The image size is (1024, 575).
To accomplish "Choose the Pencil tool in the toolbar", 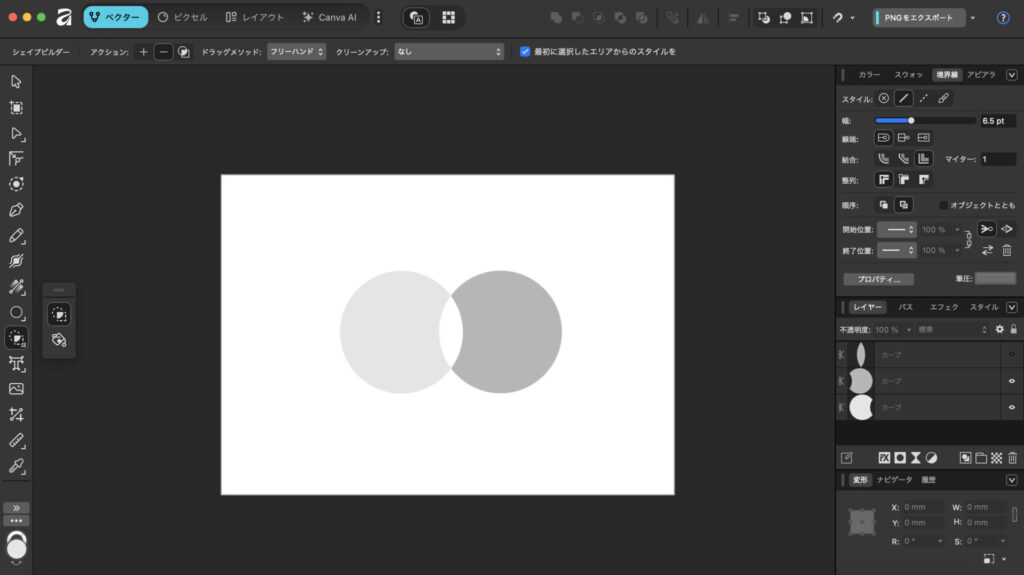I will pyautogui.click(x=16, y=236).
